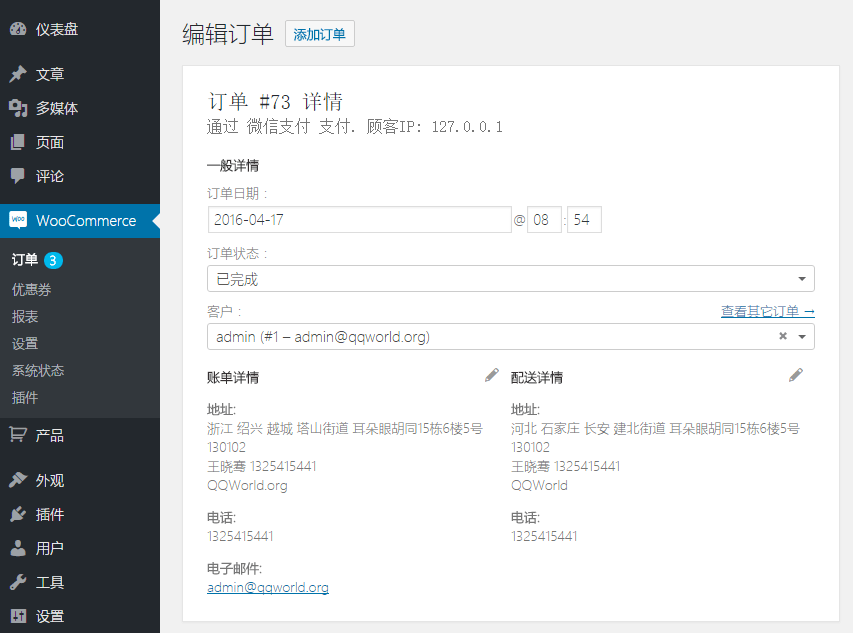Click the media icon beside 多媒体
Image resolution: width=853 pixels, height=633 pixels.
pyautogui.click(x=18, y=108)
